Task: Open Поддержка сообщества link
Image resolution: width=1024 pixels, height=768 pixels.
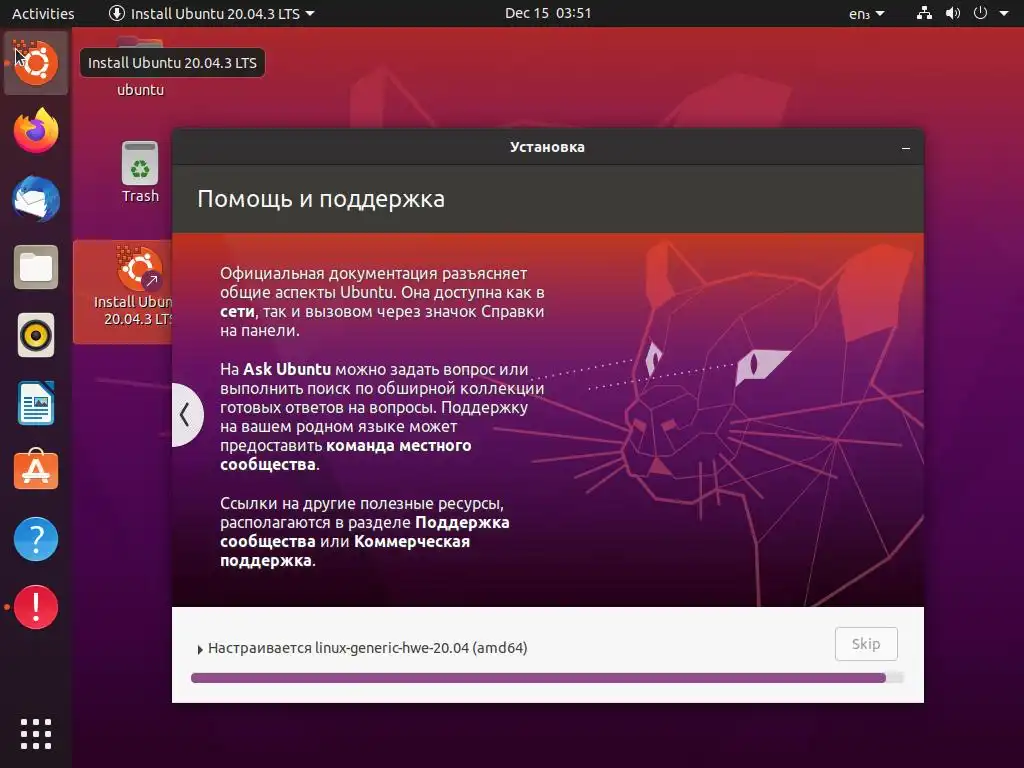Action: 364,532
